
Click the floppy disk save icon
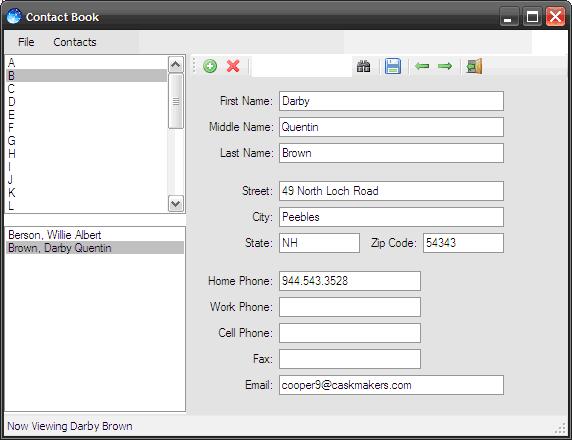click(393, 66)
